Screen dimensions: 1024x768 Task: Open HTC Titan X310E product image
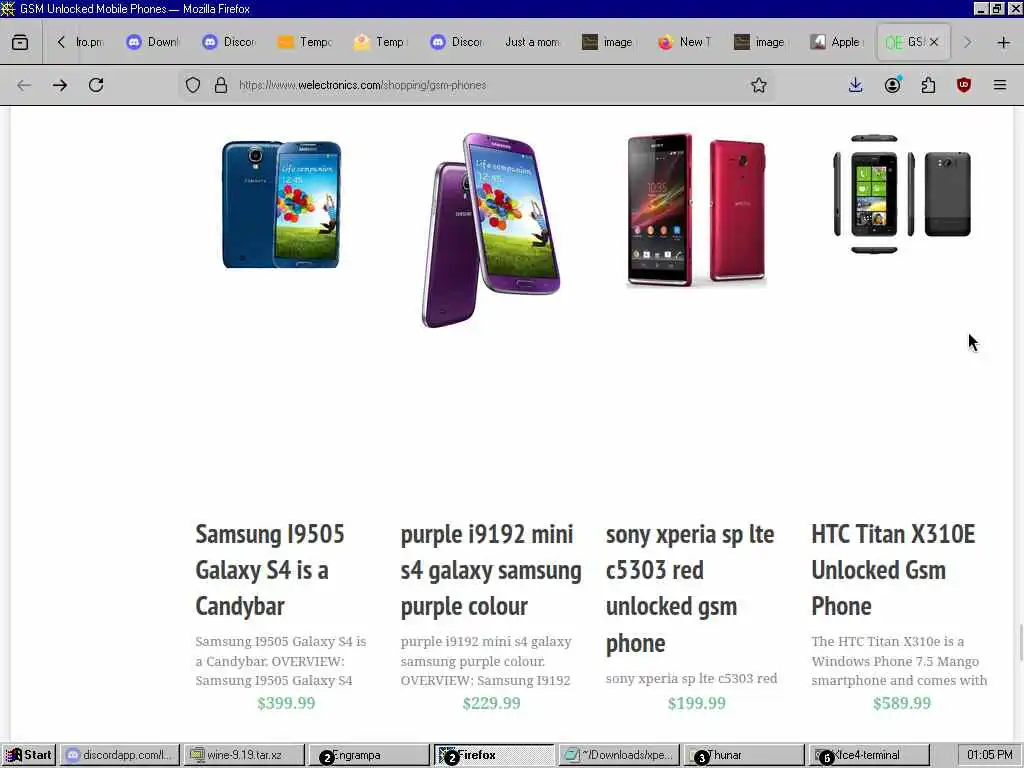coord(902,194)
